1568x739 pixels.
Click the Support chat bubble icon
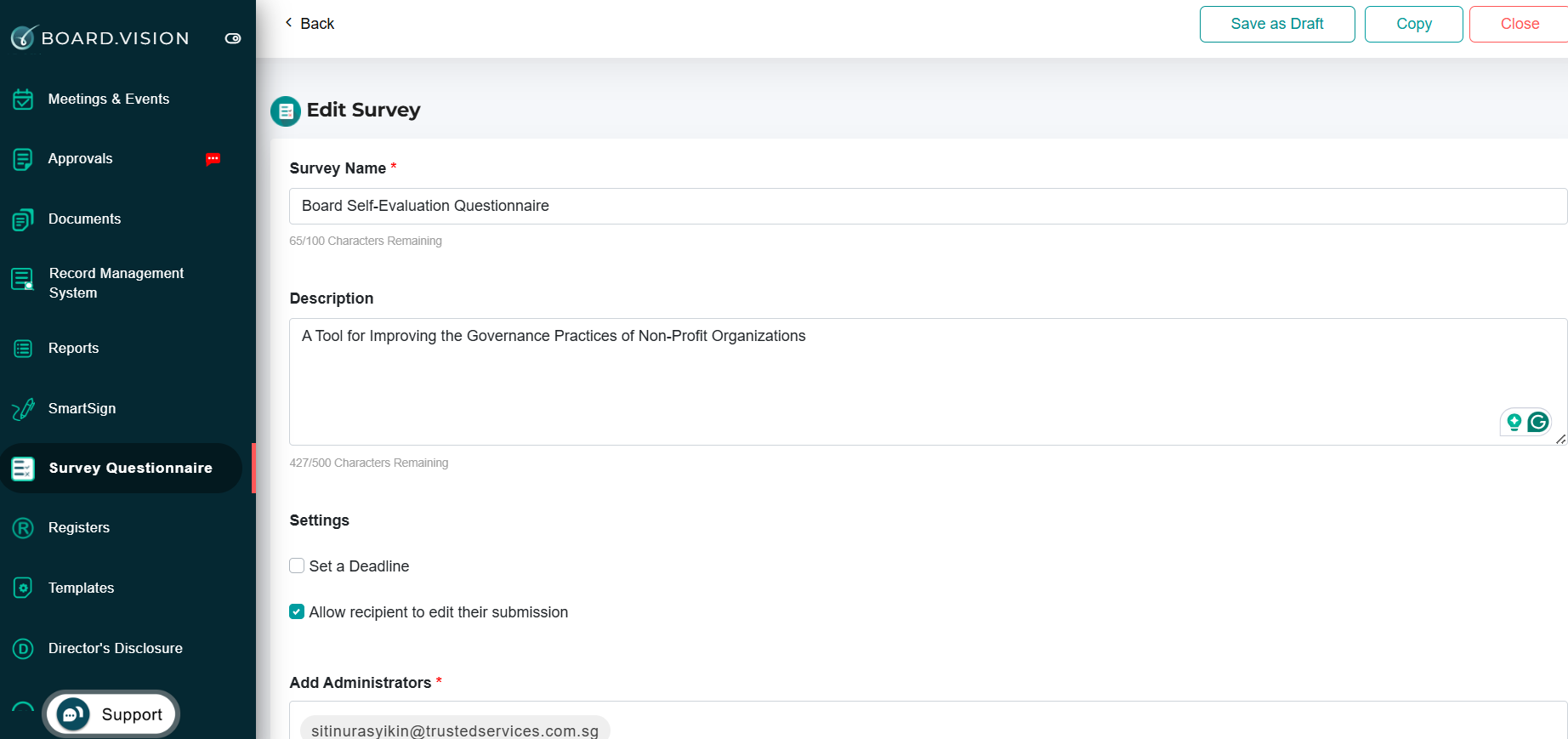(x=73, y=714)
